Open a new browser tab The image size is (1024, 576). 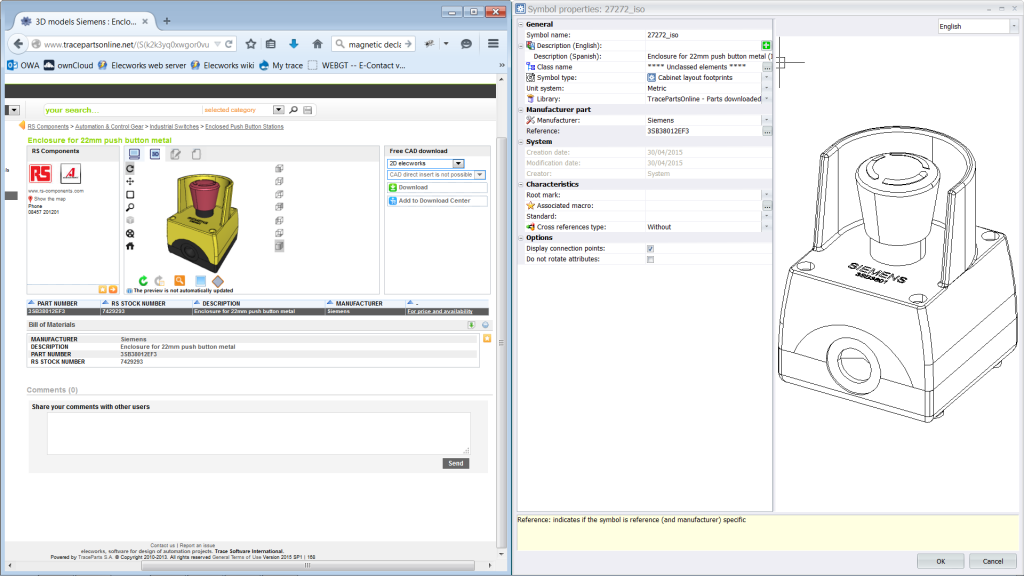(x=167, y=21)
